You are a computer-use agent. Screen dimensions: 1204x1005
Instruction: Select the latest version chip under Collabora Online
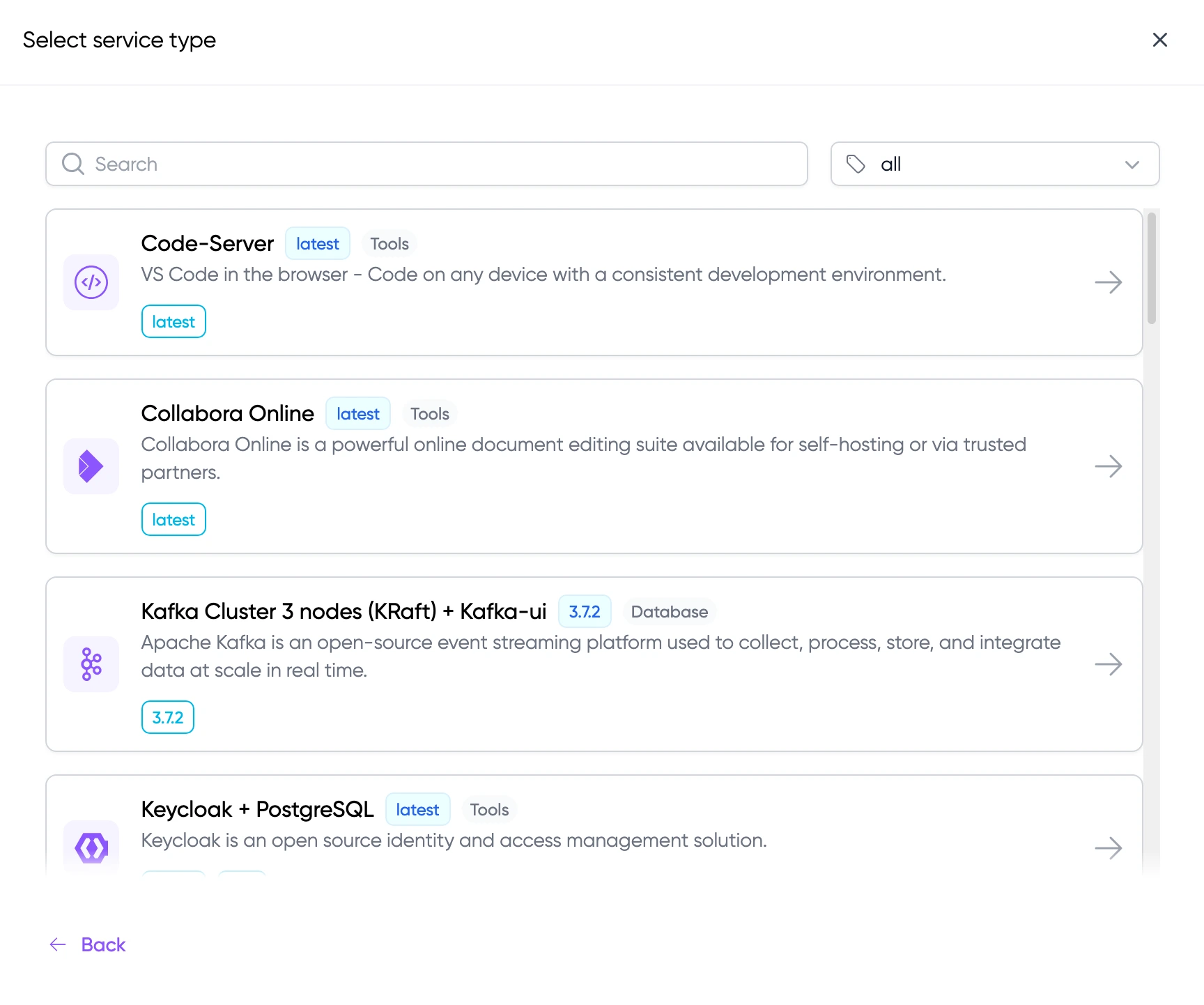(173, 519)
